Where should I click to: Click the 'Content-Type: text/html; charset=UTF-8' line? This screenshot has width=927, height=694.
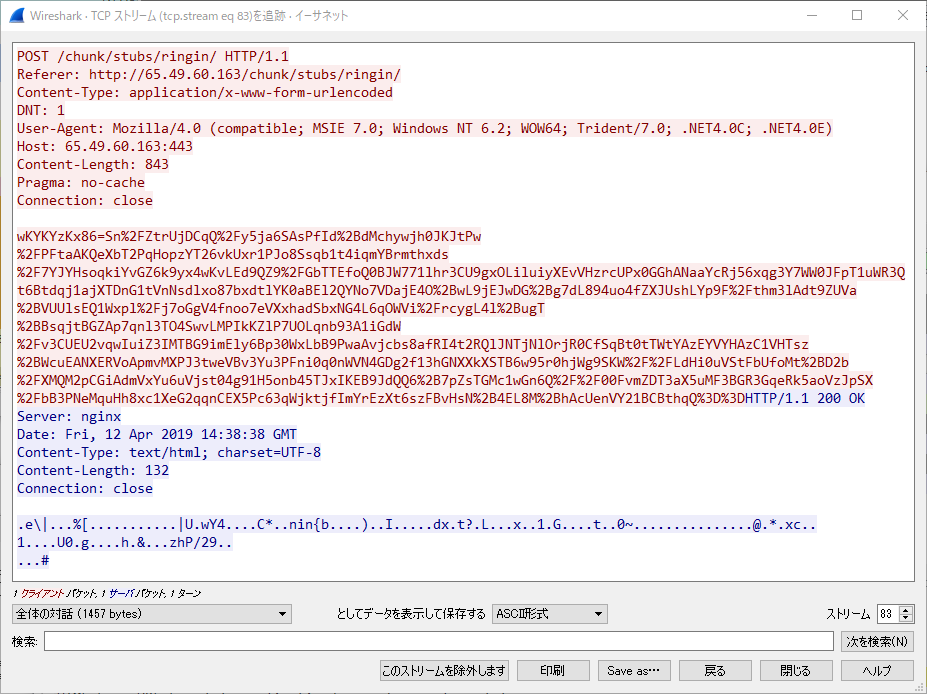[168, 452]
